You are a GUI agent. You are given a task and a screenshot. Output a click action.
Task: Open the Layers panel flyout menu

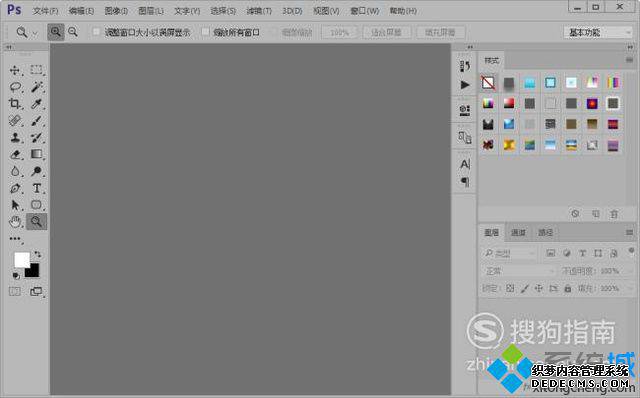pyautogui.click(x=629, y=232)
